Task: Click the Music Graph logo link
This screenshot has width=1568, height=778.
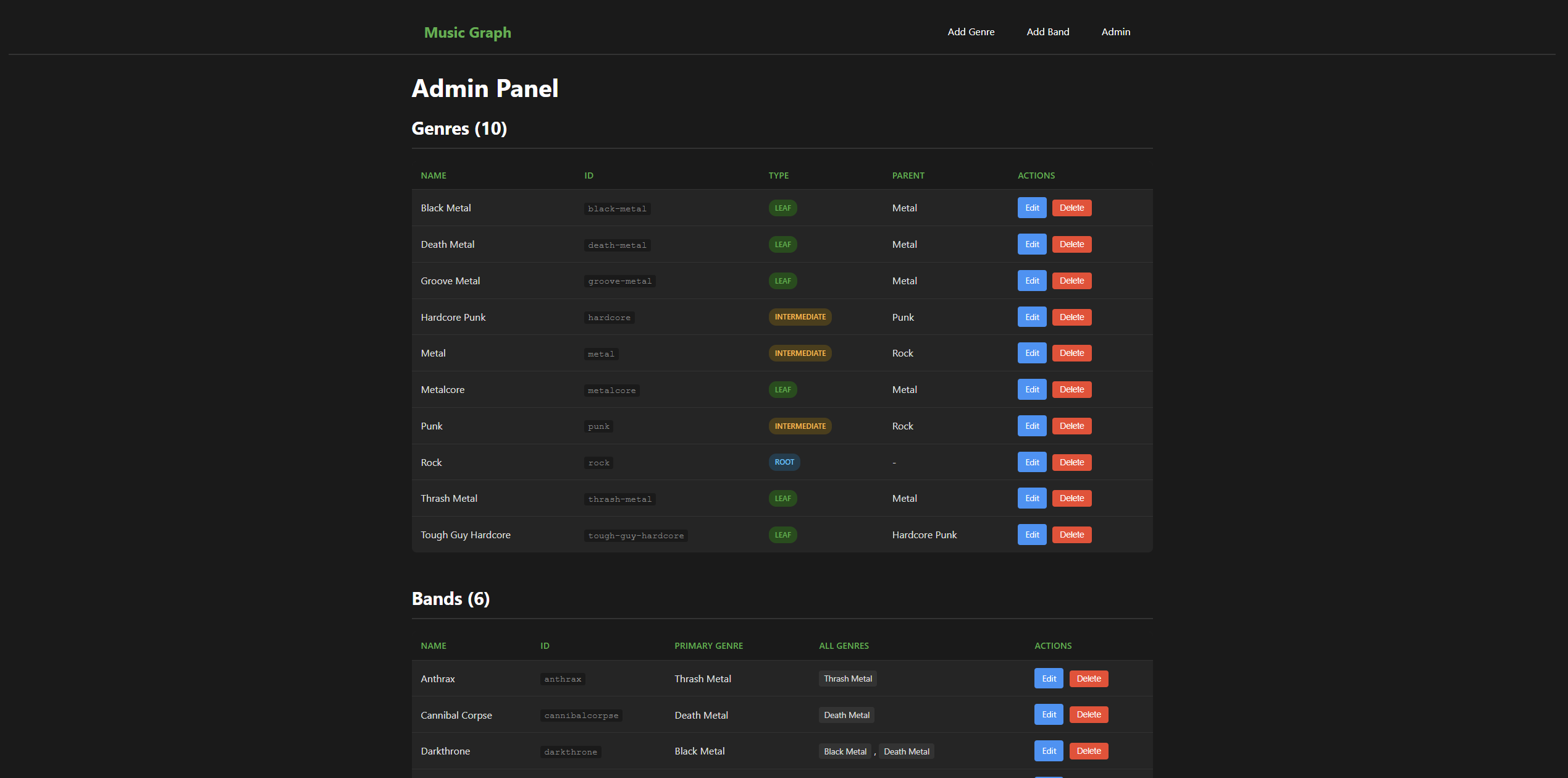Action: click(467, 32)
